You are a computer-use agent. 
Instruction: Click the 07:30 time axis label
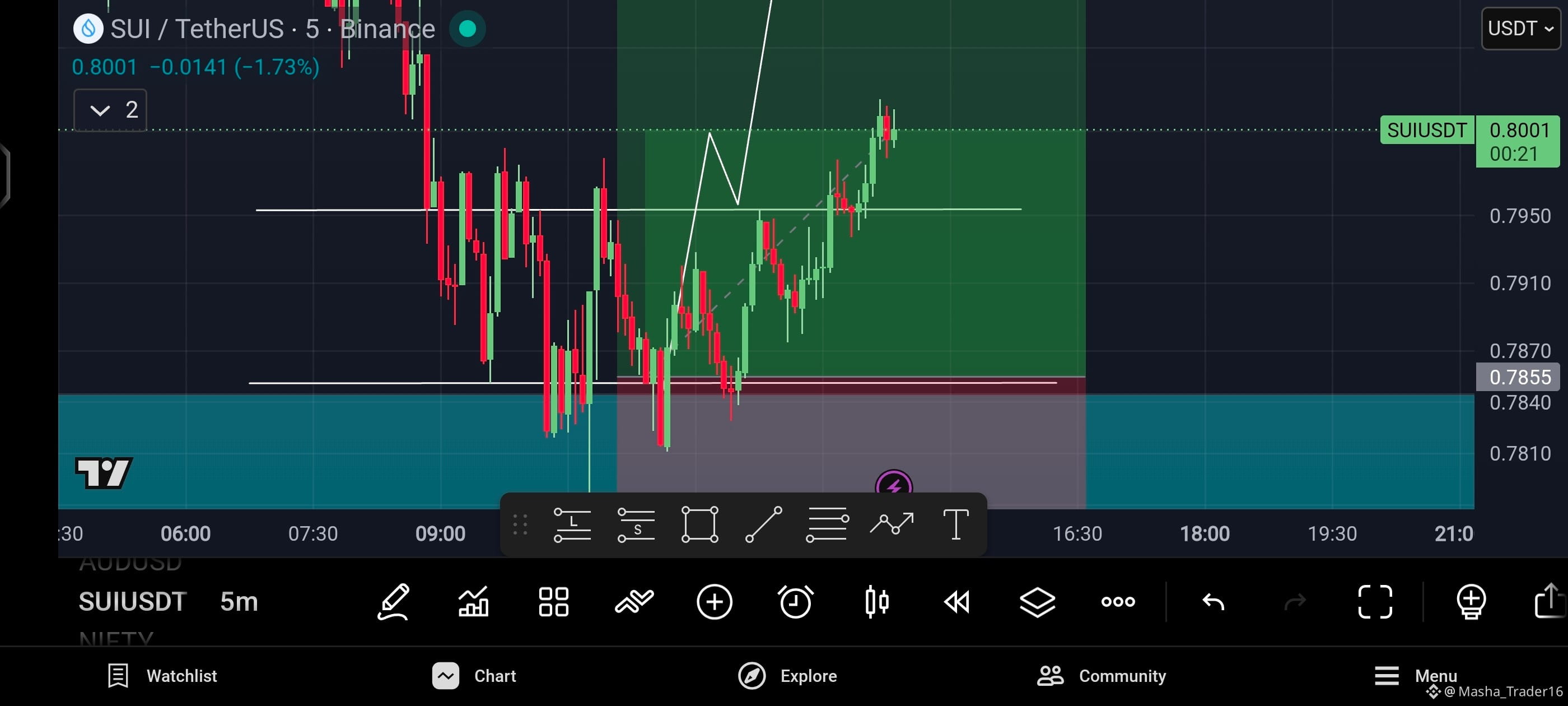point(313,533)
